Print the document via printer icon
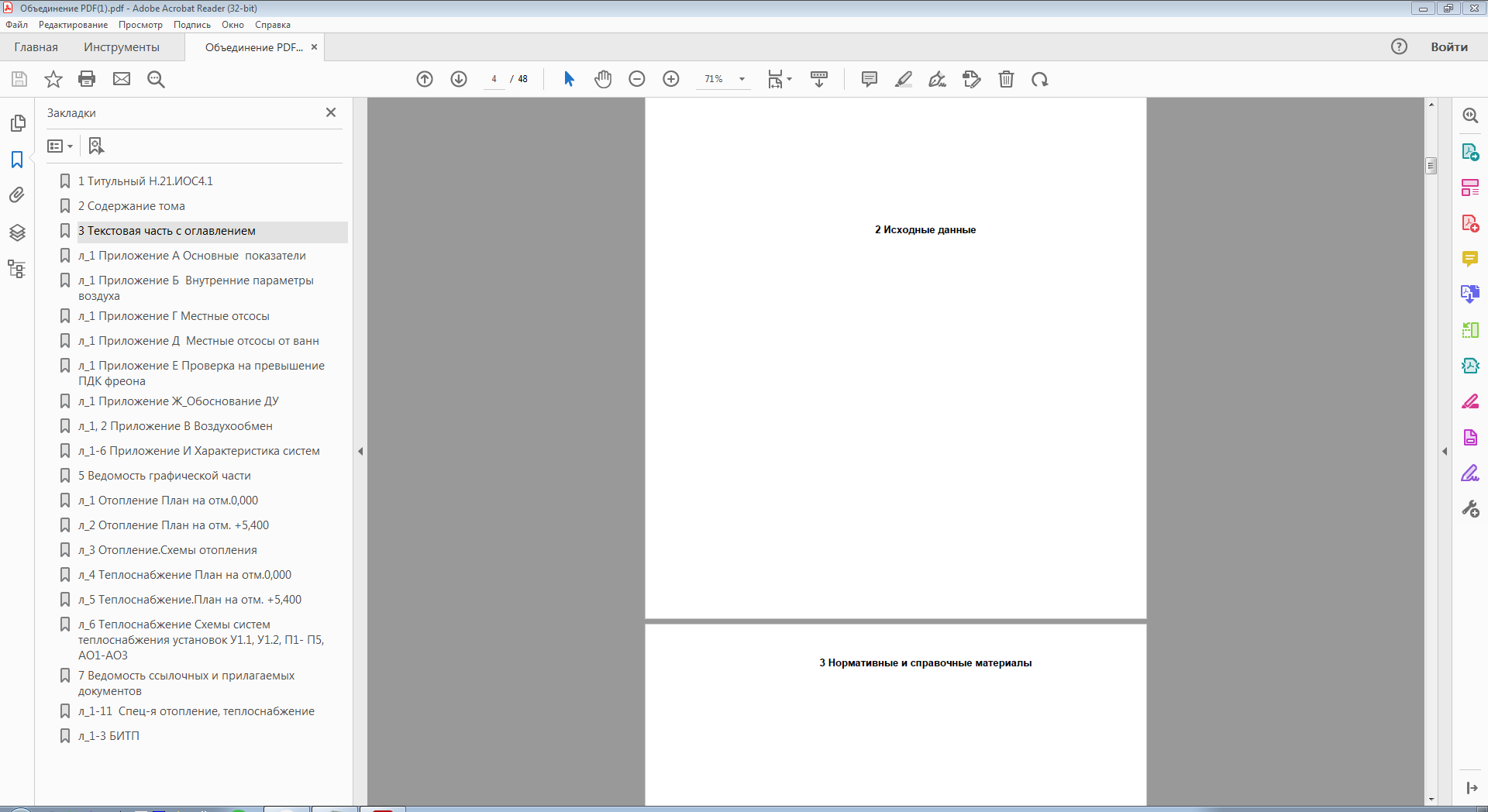The image size is (1488, 812). click(x=87, y=79)
